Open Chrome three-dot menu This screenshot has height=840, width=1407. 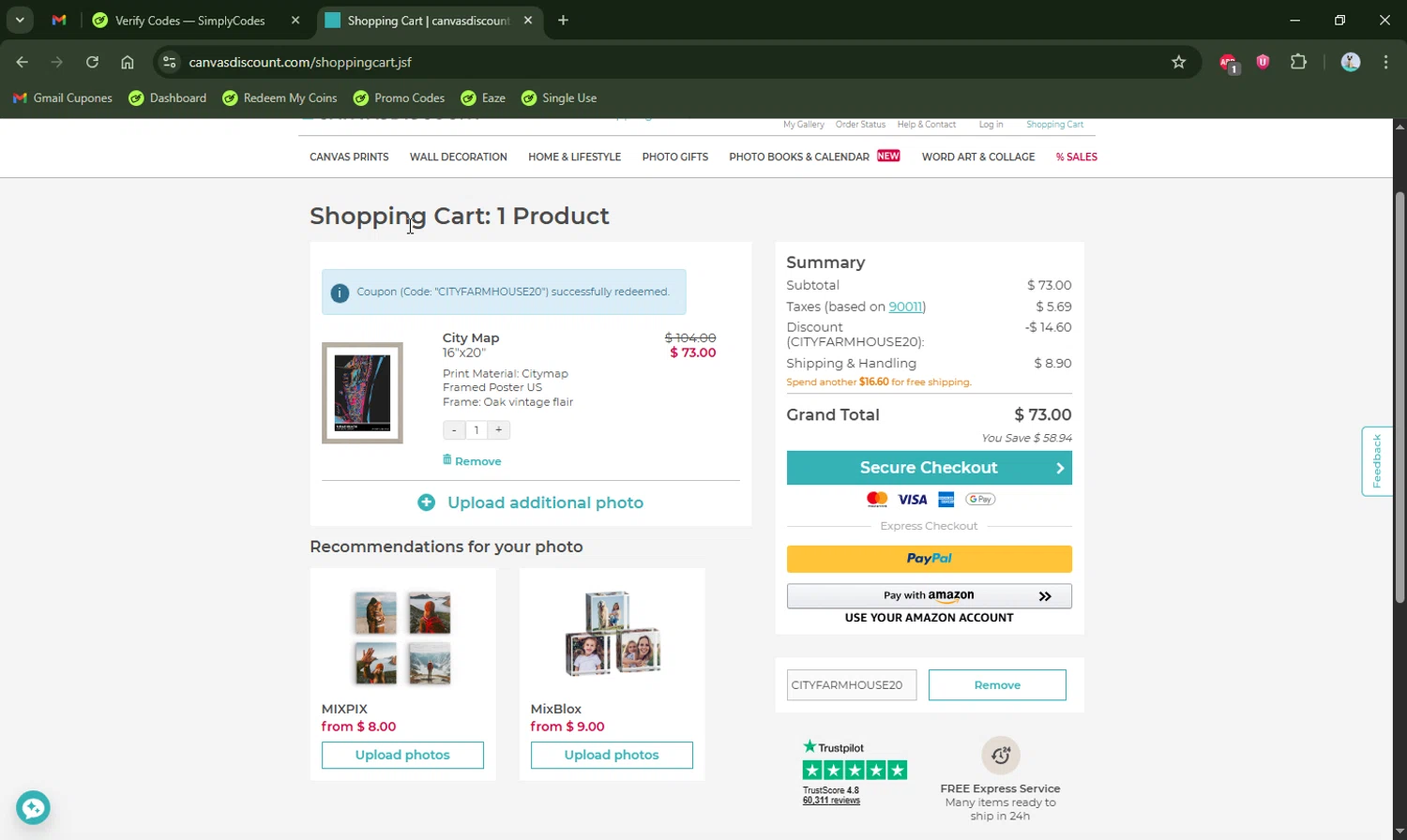(x=1385, y=62)
